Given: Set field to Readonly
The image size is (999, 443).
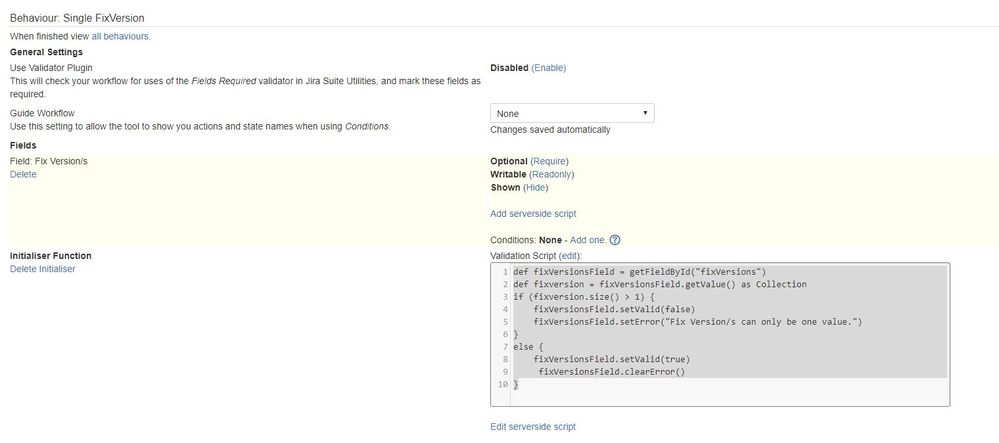Looking at the screenshot, I should tap(552, 174).
